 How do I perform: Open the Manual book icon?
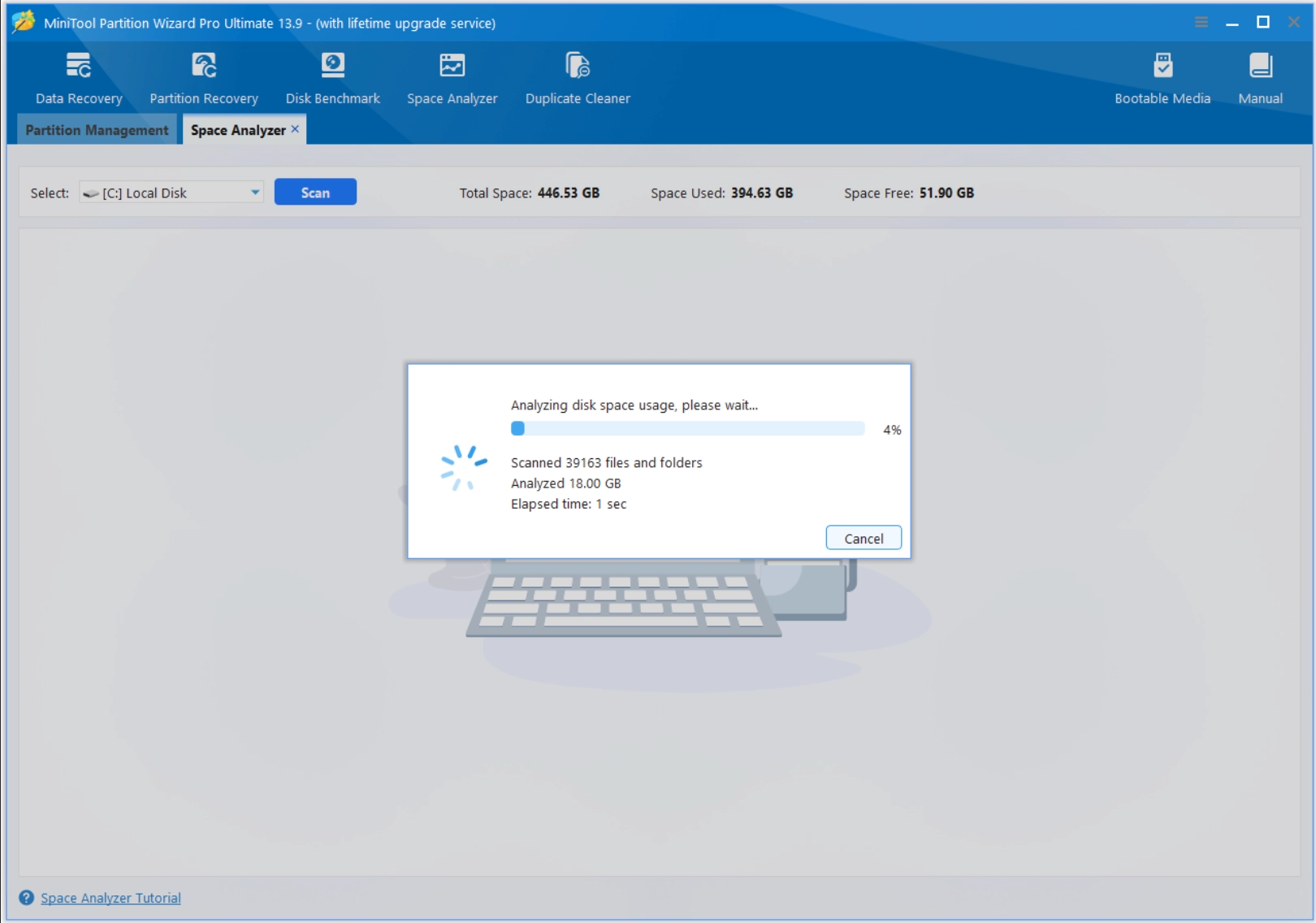(x=1260, y=65)
